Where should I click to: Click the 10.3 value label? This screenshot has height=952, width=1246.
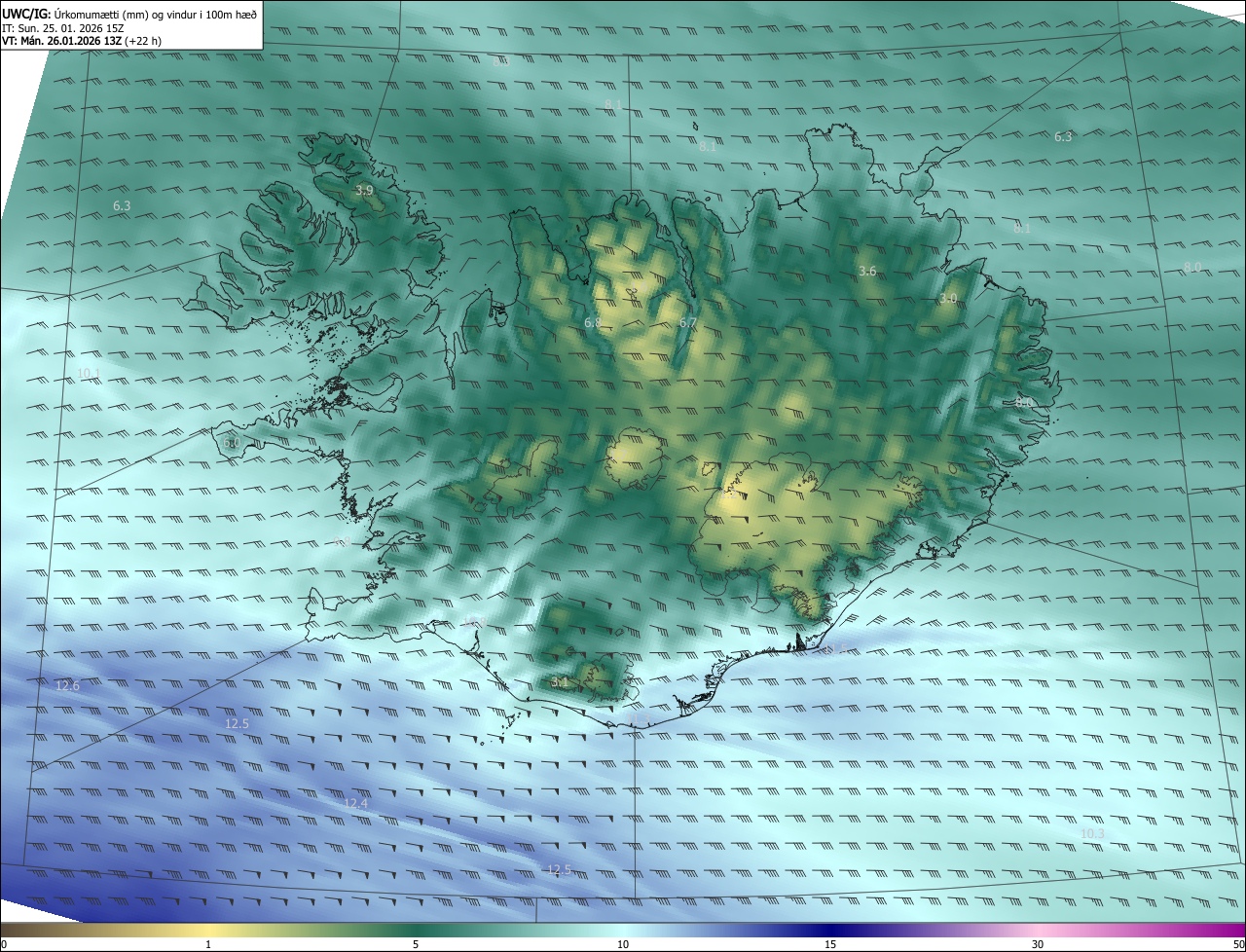tap(1093, 834)
